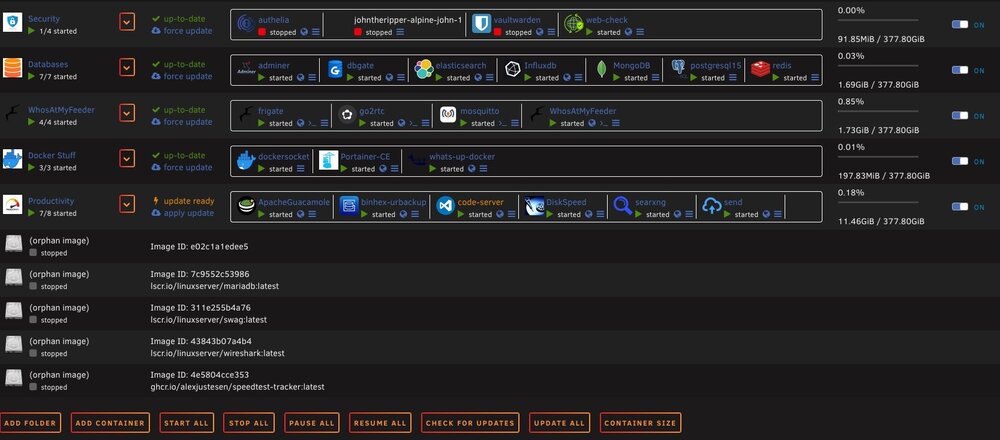The image size is (1000, 440).
Task: Open hamburger menu for send
Action: click(x=777, y=214)
